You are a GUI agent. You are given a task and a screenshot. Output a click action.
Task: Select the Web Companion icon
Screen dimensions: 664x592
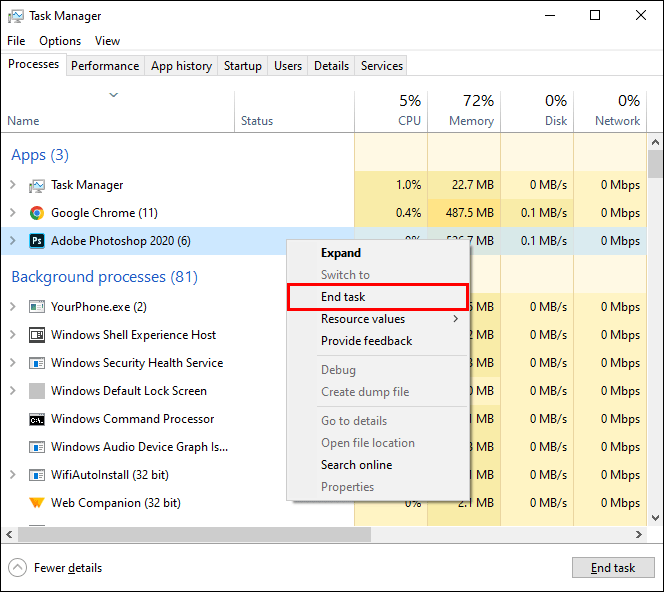37,503
